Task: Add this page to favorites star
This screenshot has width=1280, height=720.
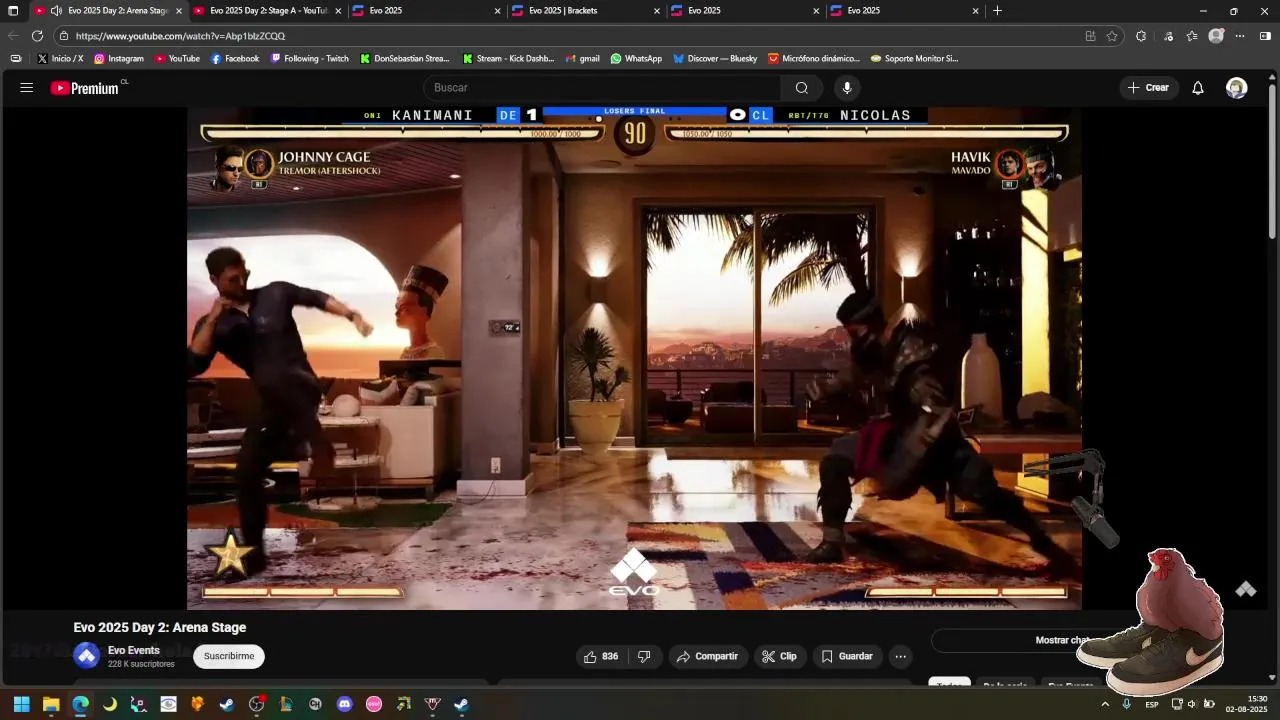Action: point(1112,36)
